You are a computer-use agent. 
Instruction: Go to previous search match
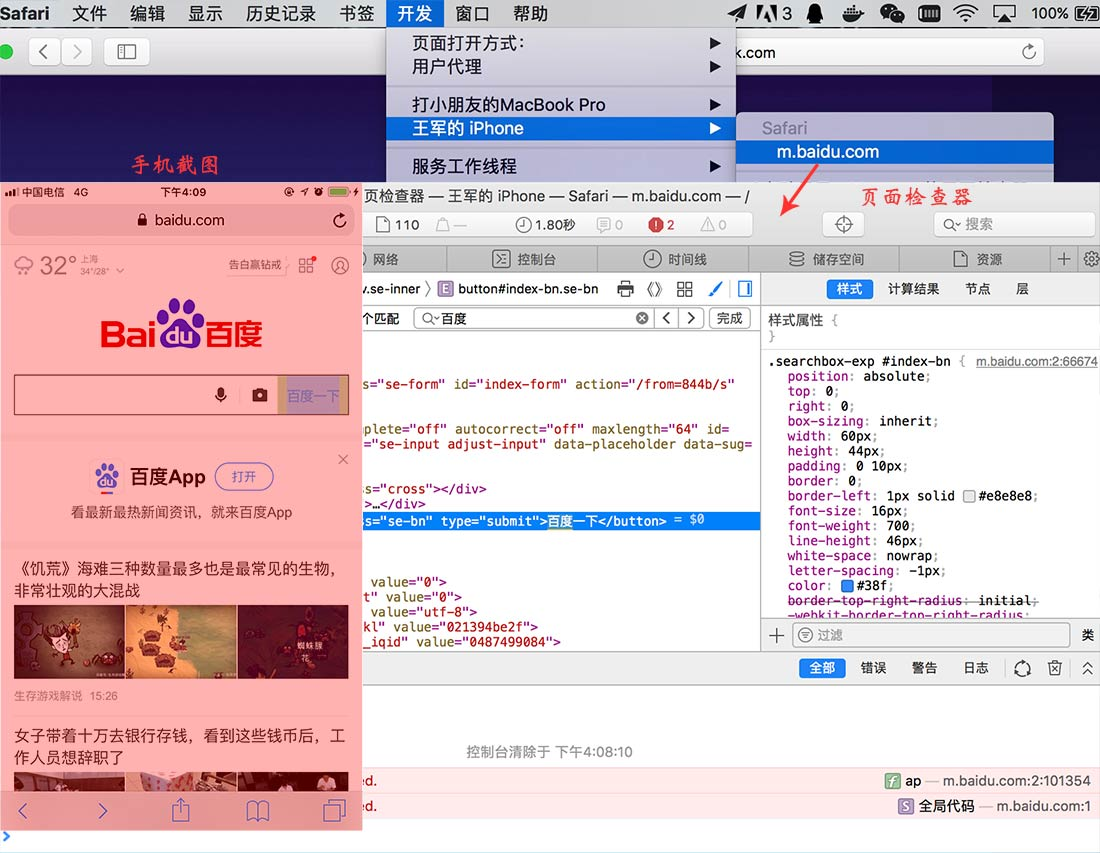pyautogui.click(x=666, y=318)
